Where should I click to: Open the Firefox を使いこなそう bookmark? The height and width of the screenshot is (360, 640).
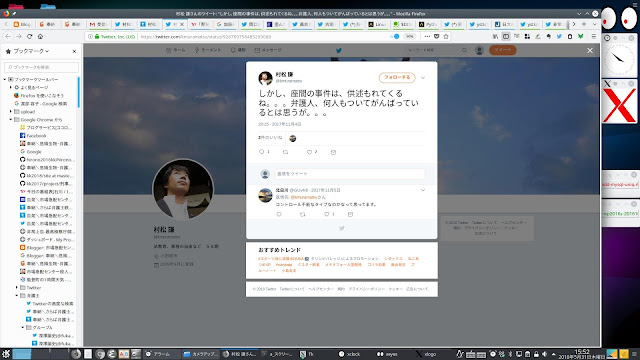click(39, 96)
